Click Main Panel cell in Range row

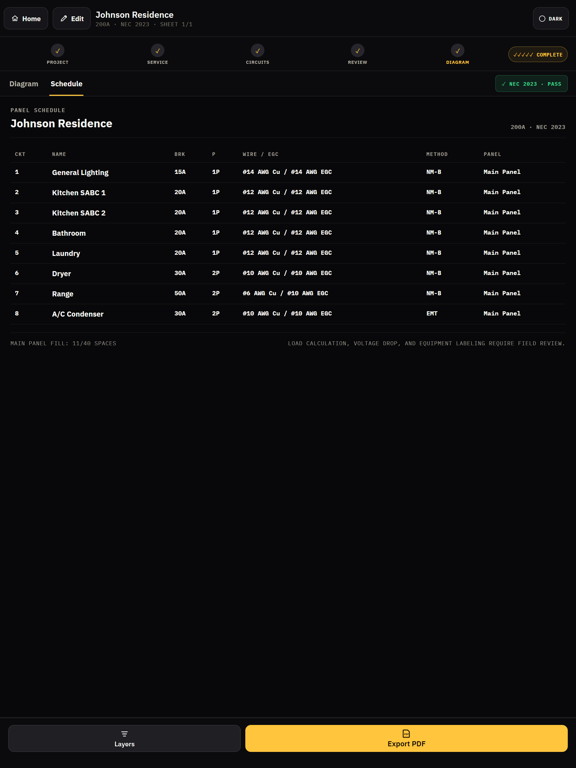click(502, 293)
